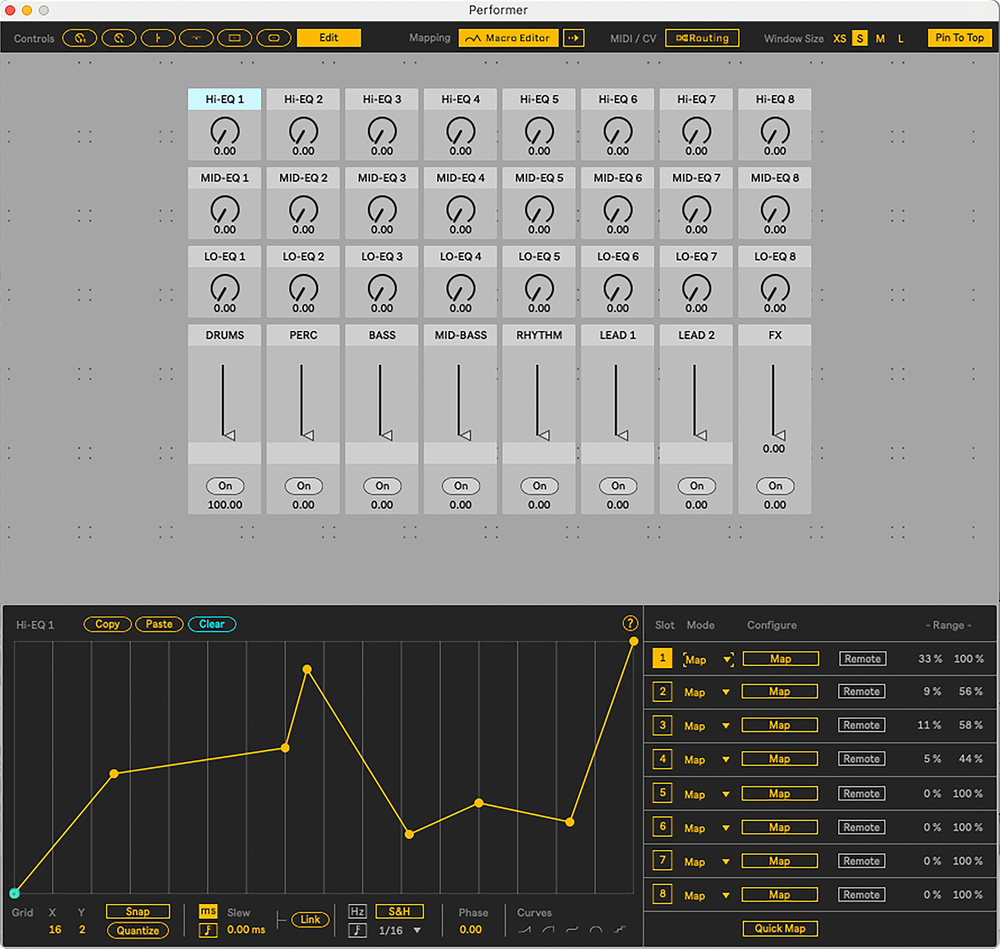Open the slot 5 Mode dropdown
The width and height of the screenshot is (1000, 949).
click(x=706, y=794)
